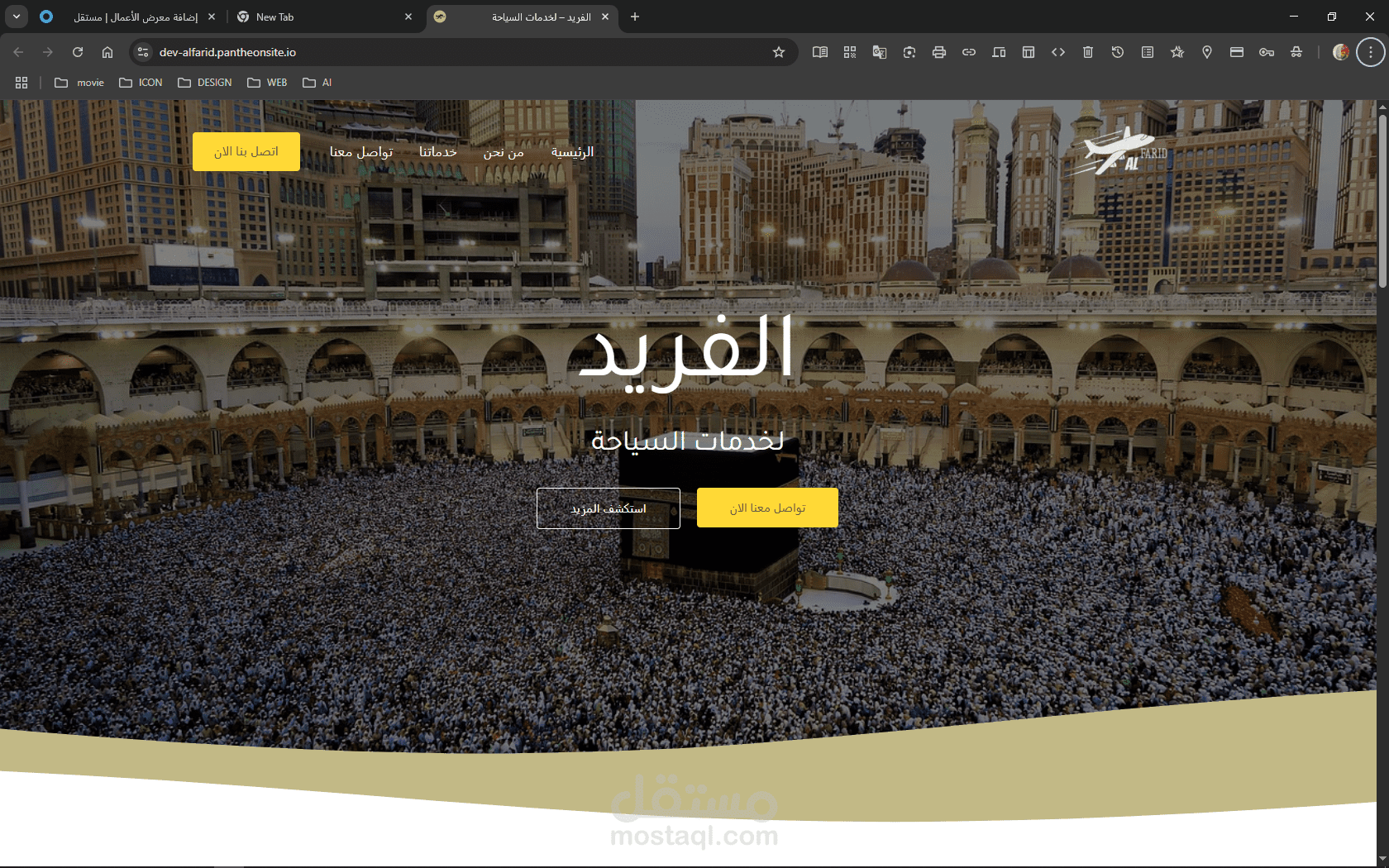Image resolution: width=1389 pixels, height=868 pixels.
Task: Click the yellow اتصل بنا الآن button
Action: (x=246, y=152)
